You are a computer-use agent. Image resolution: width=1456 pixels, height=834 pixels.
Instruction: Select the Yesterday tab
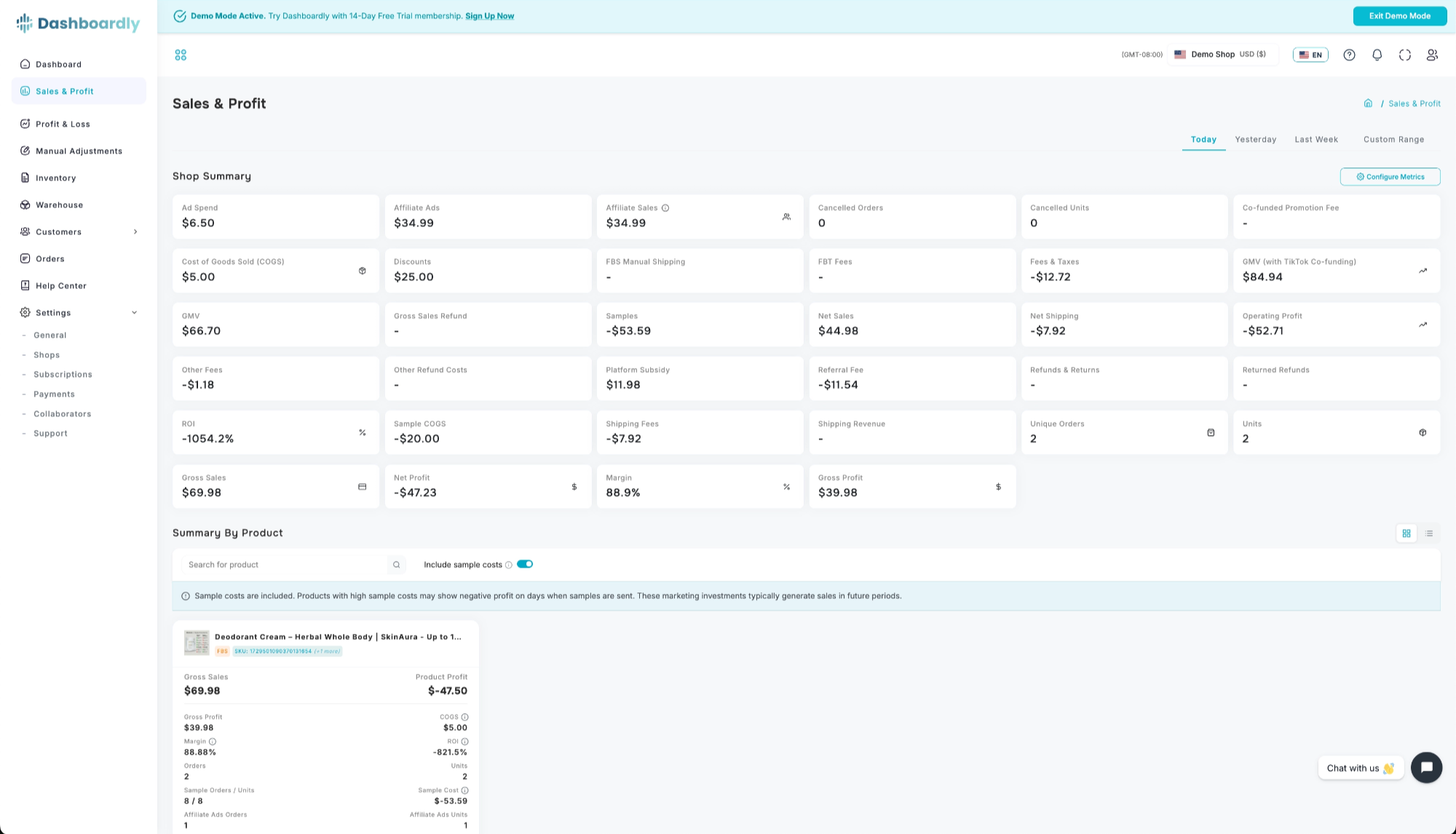(x=1255, y=139)
